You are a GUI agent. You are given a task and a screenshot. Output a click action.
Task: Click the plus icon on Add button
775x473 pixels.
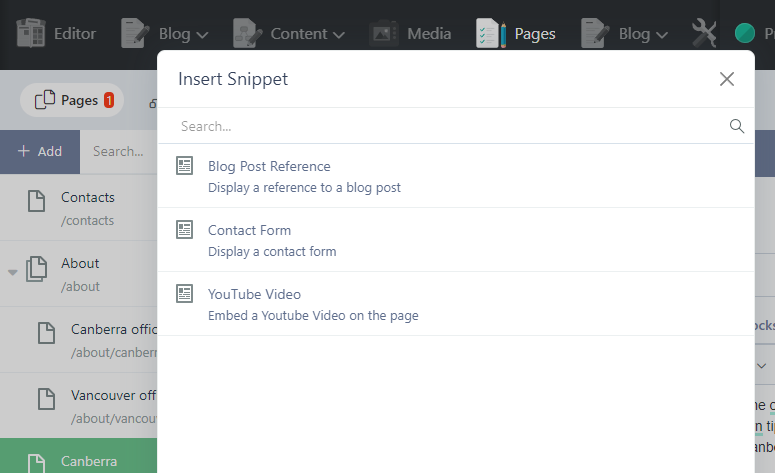tap(24, 151)
